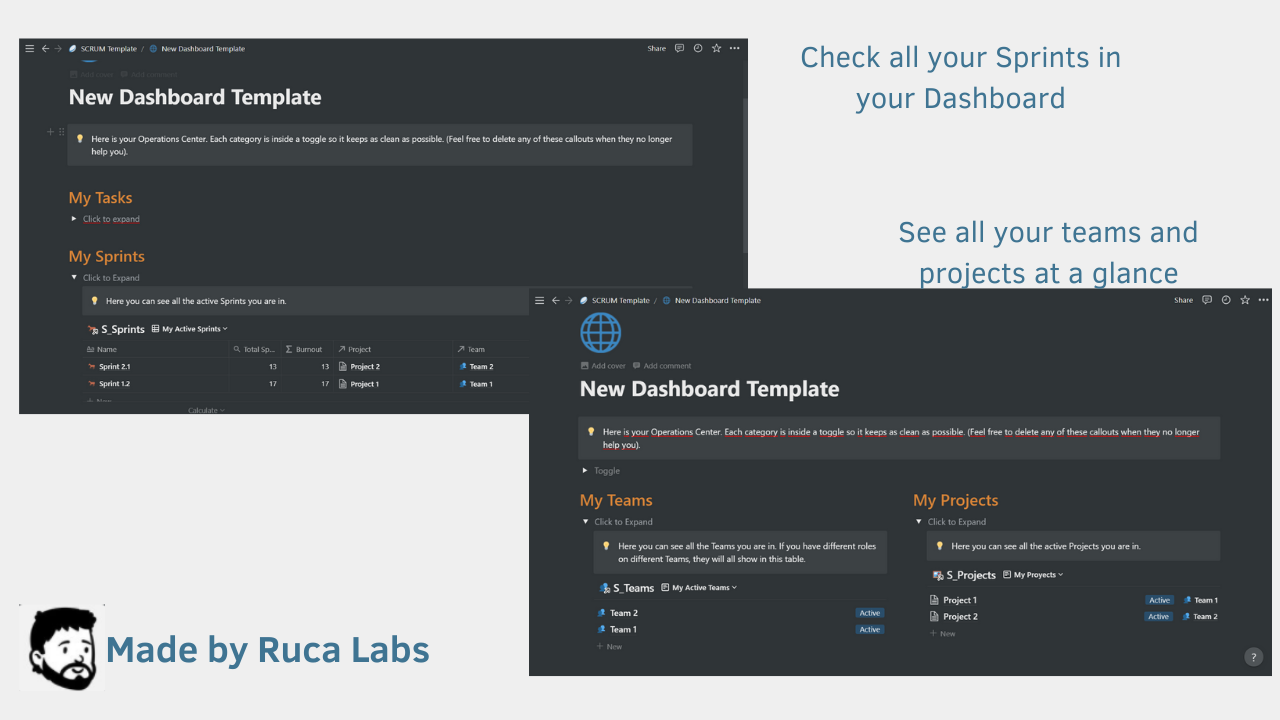
Task: Open the My Active Sprints view dropdown
Action: coord(190,329)
